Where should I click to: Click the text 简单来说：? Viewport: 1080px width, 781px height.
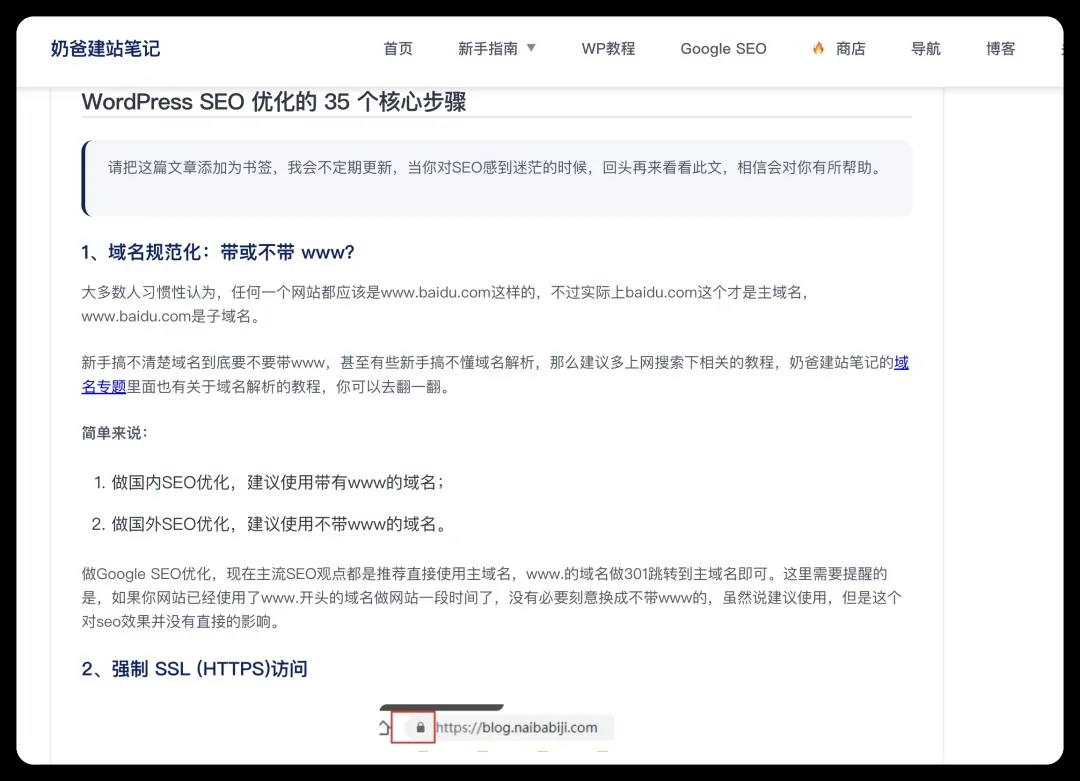pyautogui.click(x=114, y=433)
